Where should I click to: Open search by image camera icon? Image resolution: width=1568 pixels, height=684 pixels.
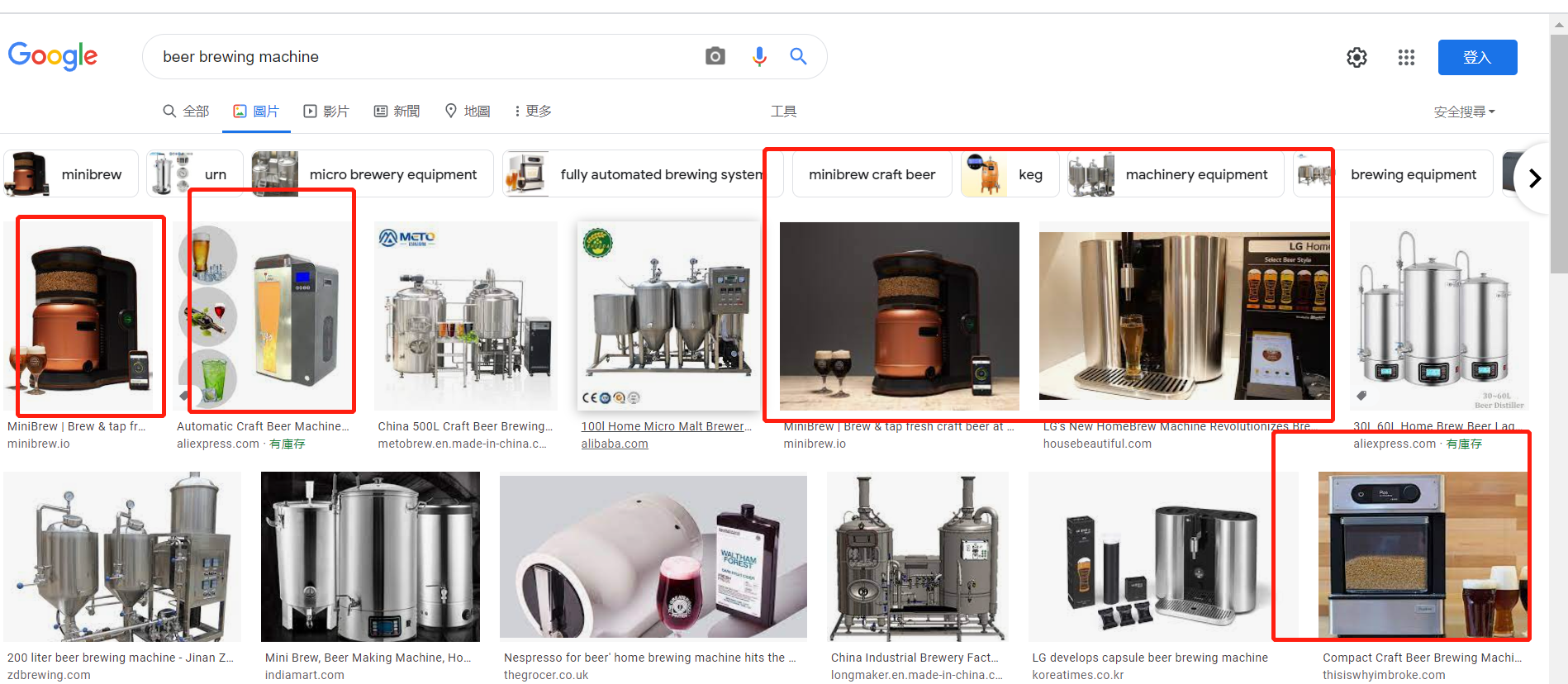pyautogui.click(x=715, y=56)
